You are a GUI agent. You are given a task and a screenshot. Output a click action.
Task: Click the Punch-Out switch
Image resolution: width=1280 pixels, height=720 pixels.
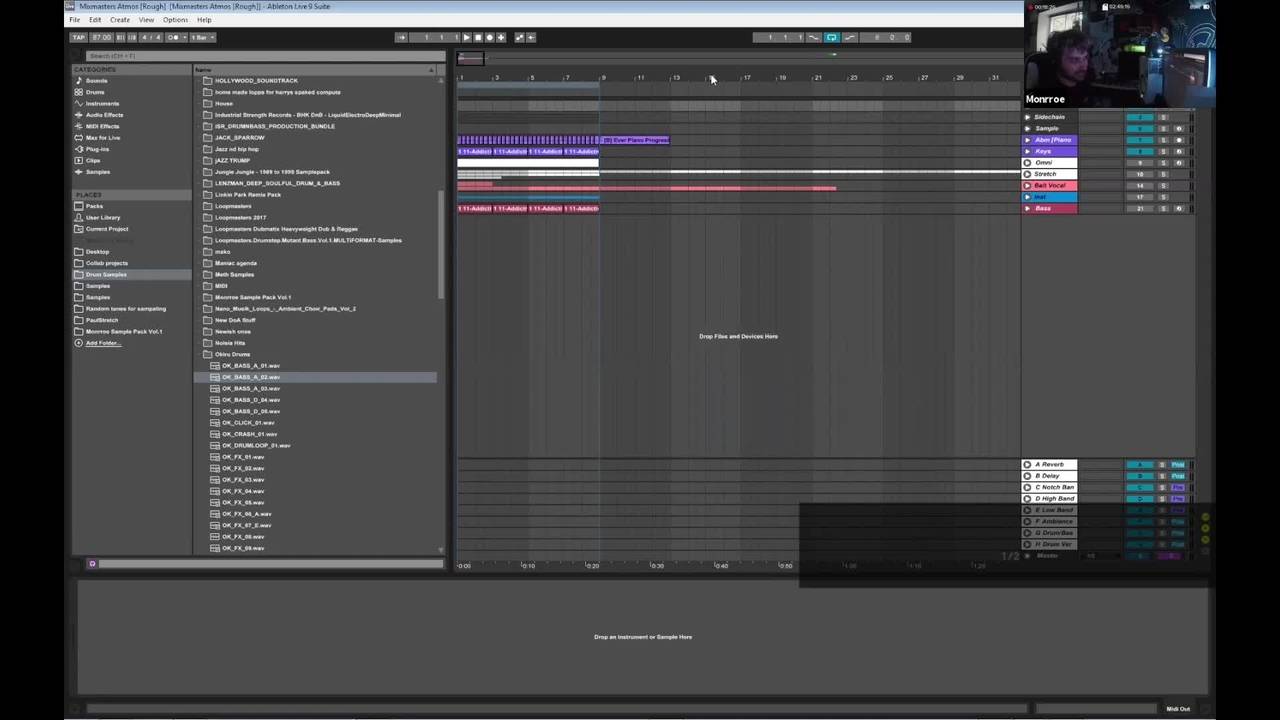tap(850, 37)
